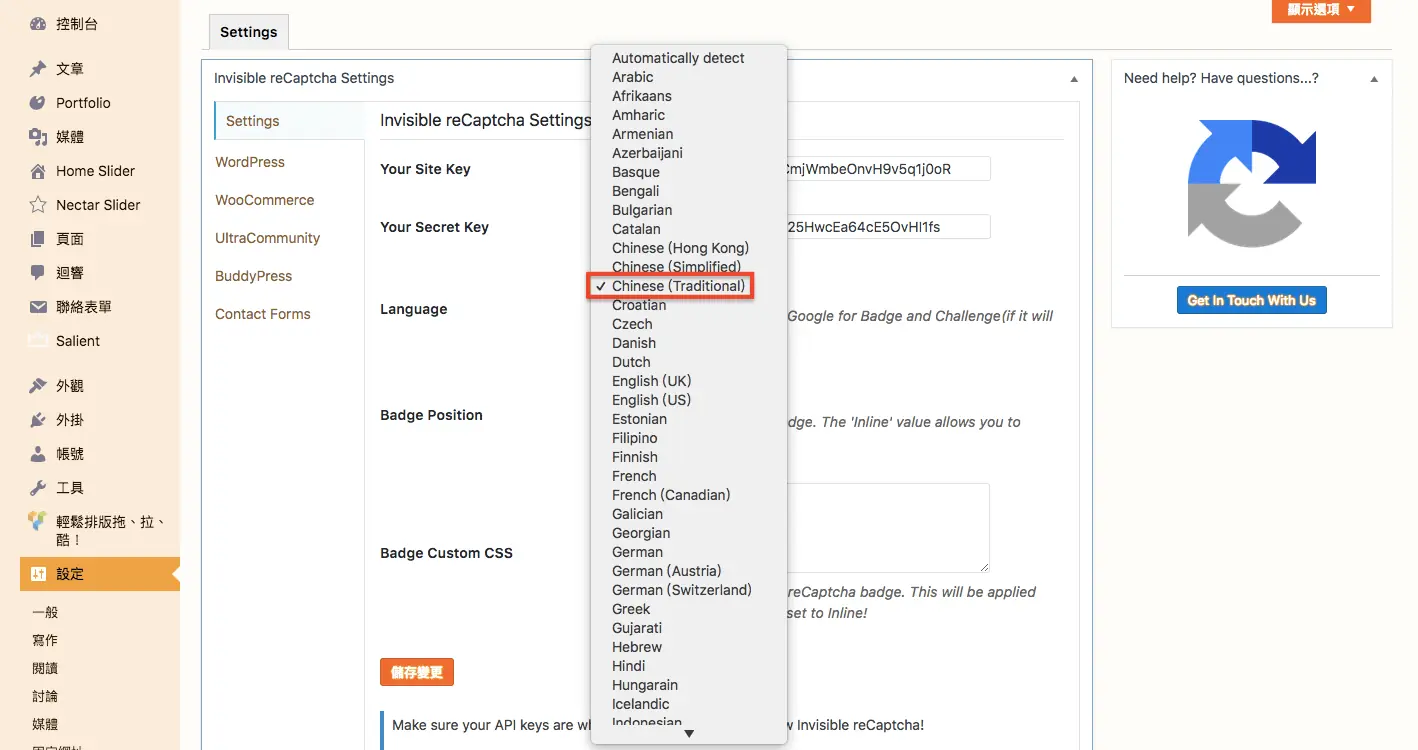Image resolution: width=1418 pixels, height=750 pixels.
Task: Choose Chinese (Hong Kong) language option
Action: [680, 248]
